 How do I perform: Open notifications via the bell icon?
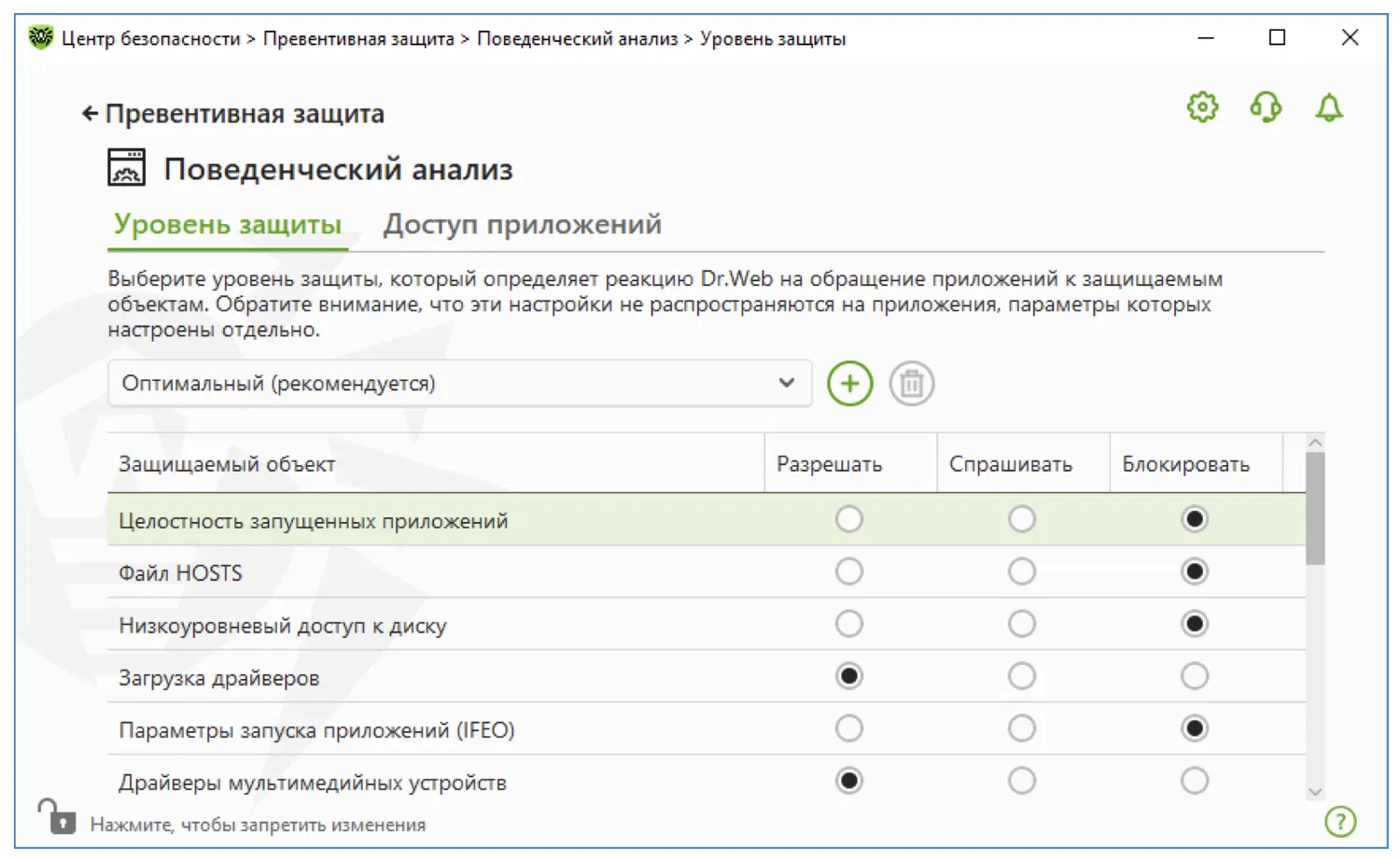pos(1329,108)
